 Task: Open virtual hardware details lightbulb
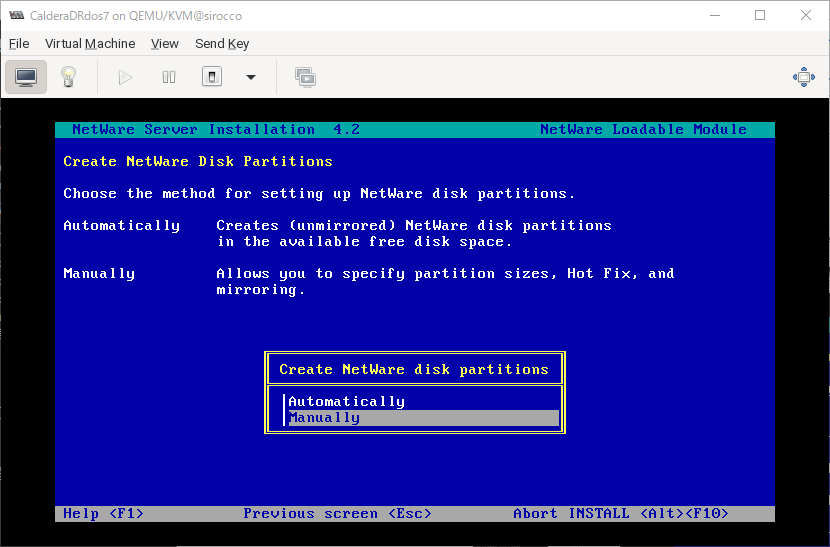click(68, 77)
